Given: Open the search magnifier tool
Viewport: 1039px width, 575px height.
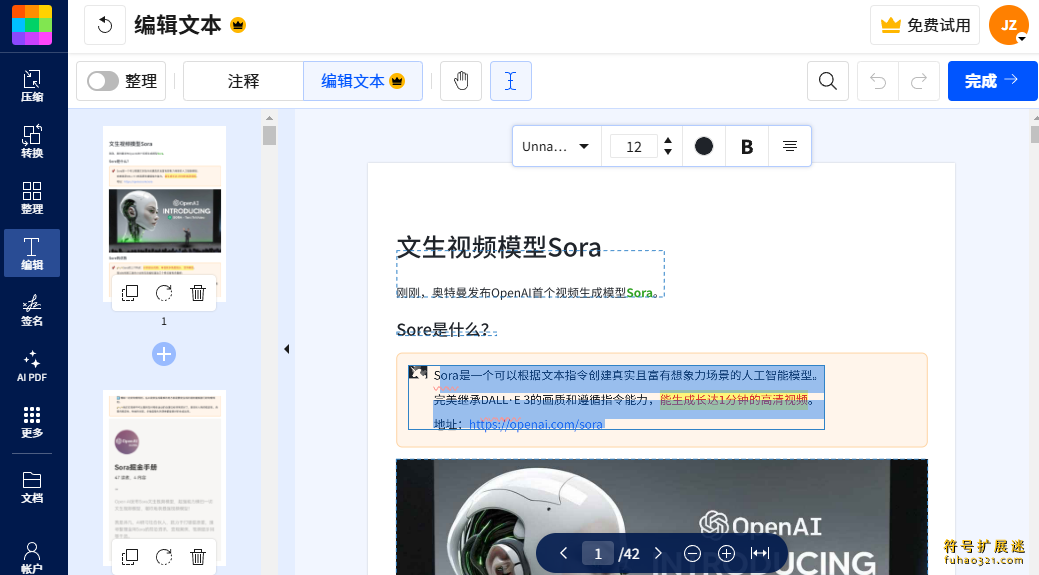Looking at the screenshot, I should pyautogui.click(x=828, y=81).
